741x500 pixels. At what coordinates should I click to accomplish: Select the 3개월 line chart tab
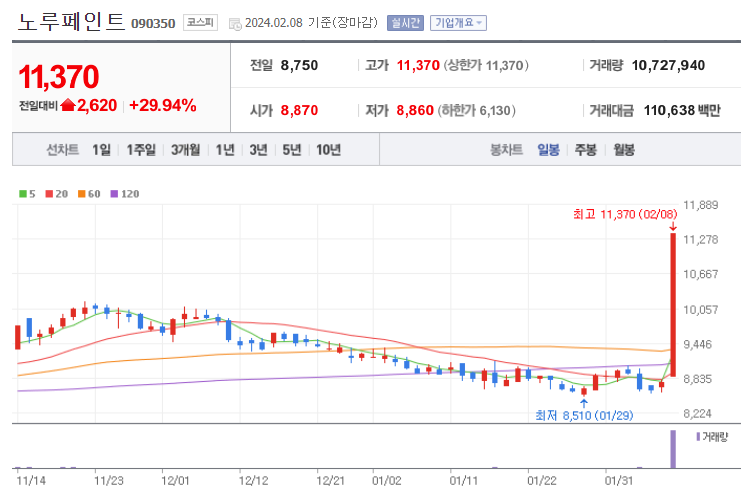pos(185,150)
